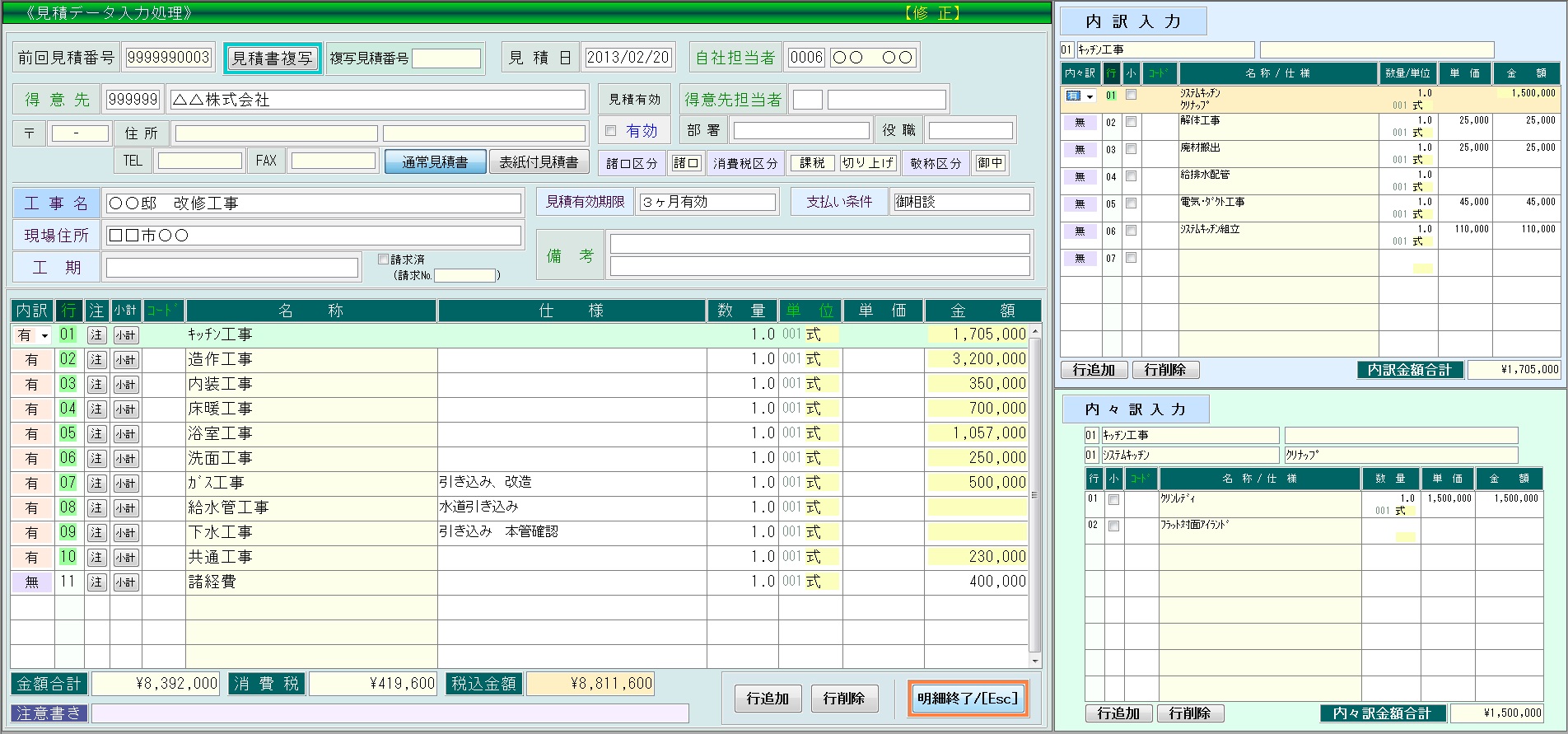Viewport: 1568px width, 734px height.
Task: Click 切り上げ rounding setting
Action: coord(868,163)
